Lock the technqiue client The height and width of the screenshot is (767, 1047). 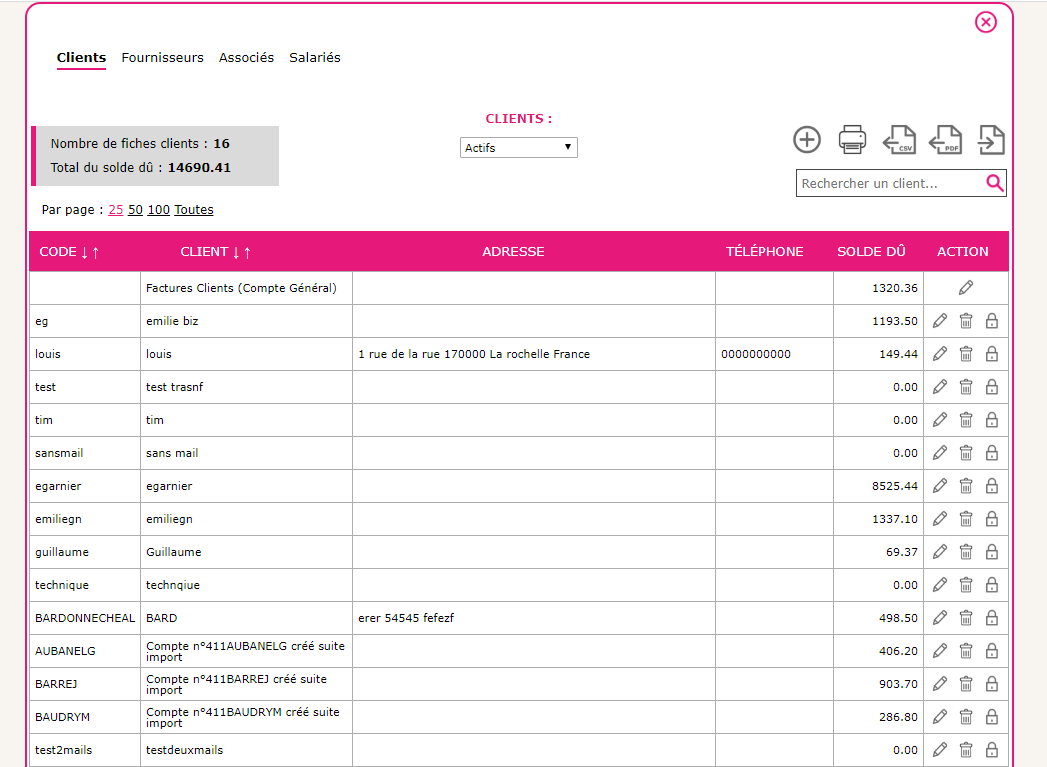coord(992,585)
